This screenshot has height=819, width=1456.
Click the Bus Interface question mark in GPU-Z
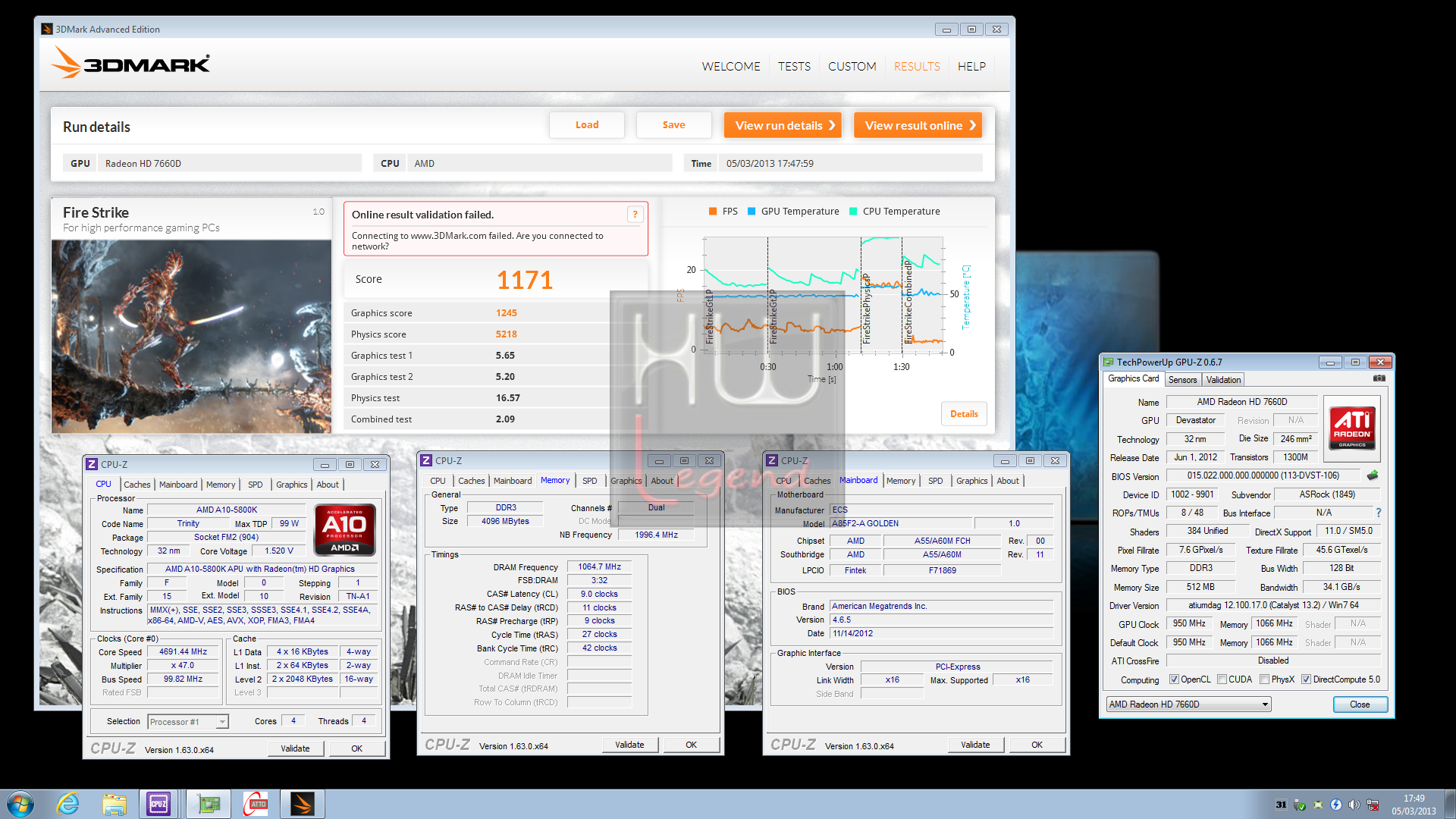tap(1379, 513)
